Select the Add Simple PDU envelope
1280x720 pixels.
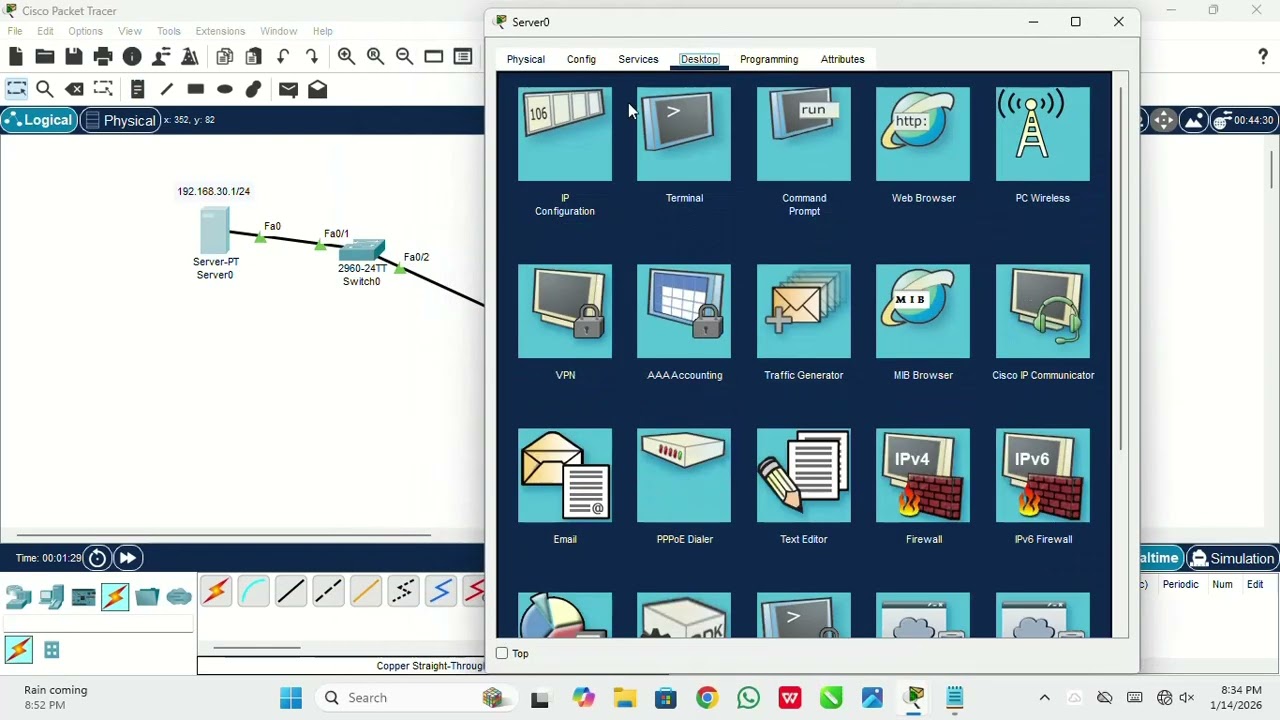coord(288,89)
